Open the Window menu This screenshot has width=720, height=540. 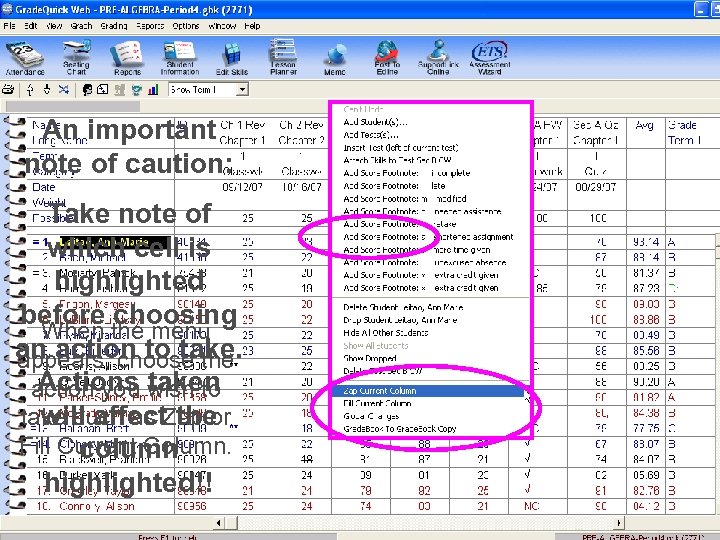click(x=222, y=26)
